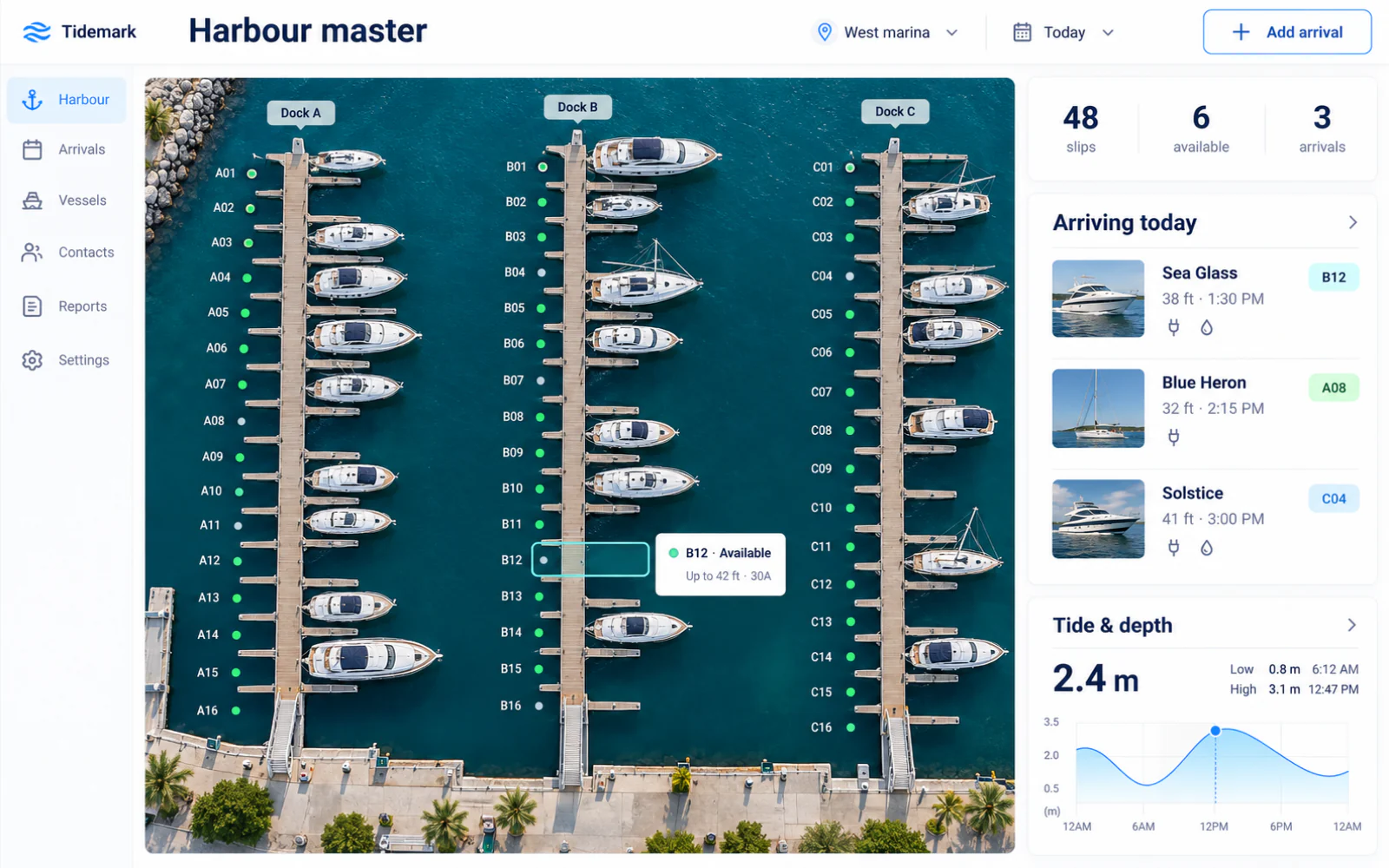Open the Today date dropdown

point(1063,32)
